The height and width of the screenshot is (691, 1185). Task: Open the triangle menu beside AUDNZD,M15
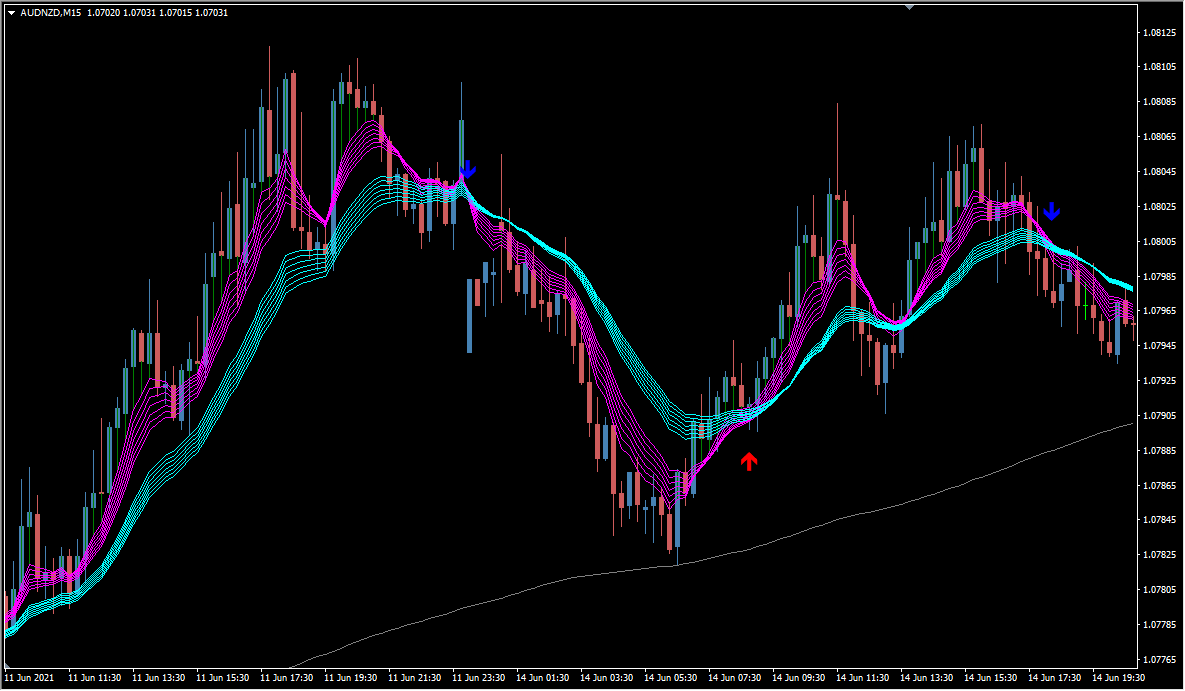pyautogui.click(x=11, y=13)
